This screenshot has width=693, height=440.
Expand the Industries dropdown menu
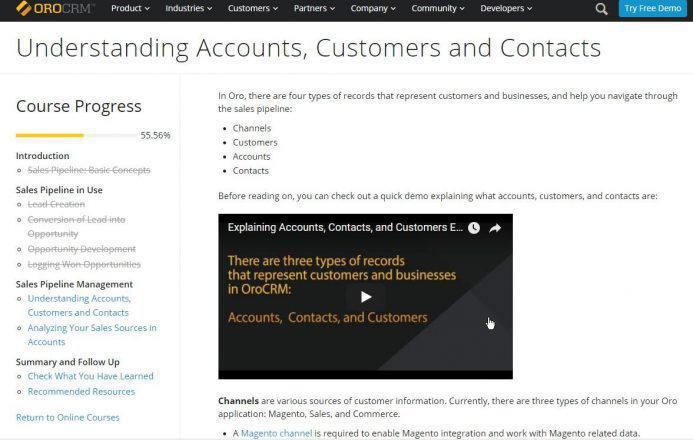tap(189, 8)
